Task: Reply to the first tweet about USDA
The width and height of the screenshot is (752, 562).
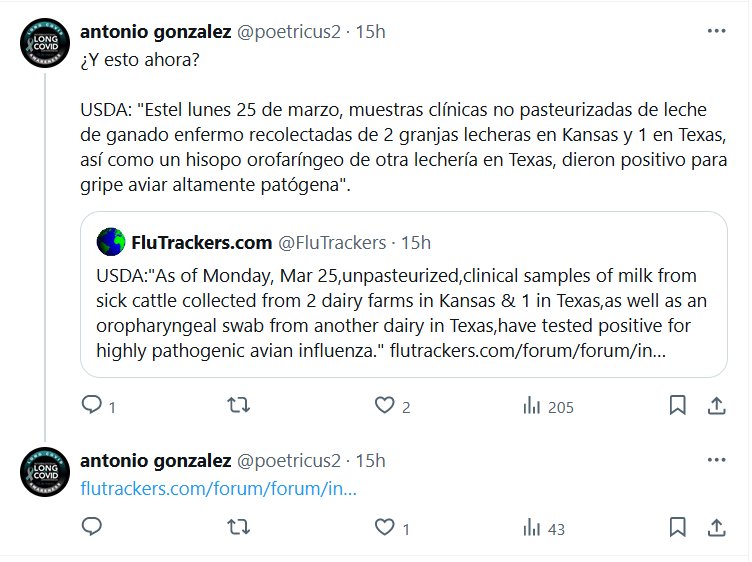Action: coord(92,406)
